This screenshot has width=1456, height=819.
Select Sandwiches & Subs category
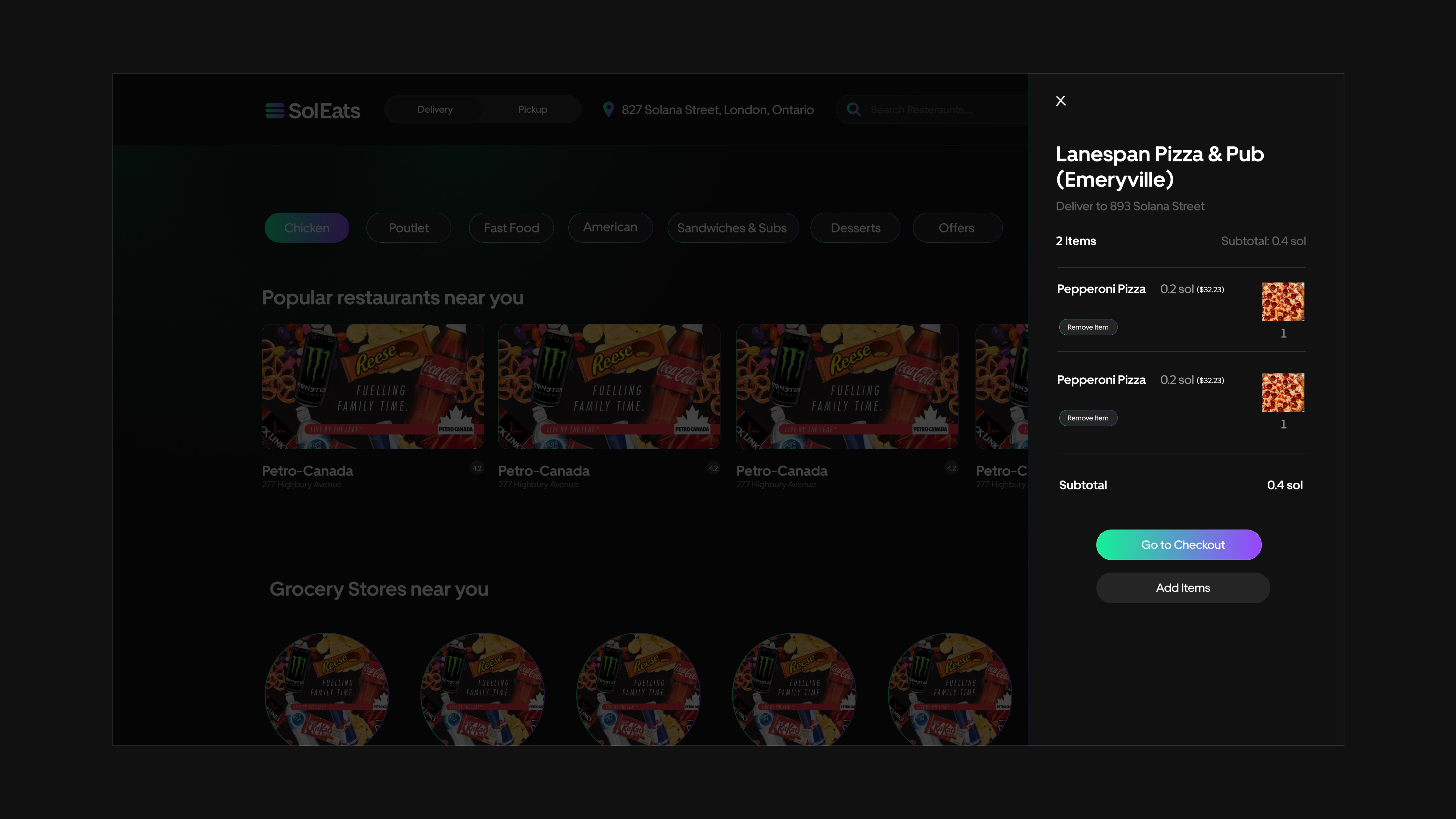732,228
